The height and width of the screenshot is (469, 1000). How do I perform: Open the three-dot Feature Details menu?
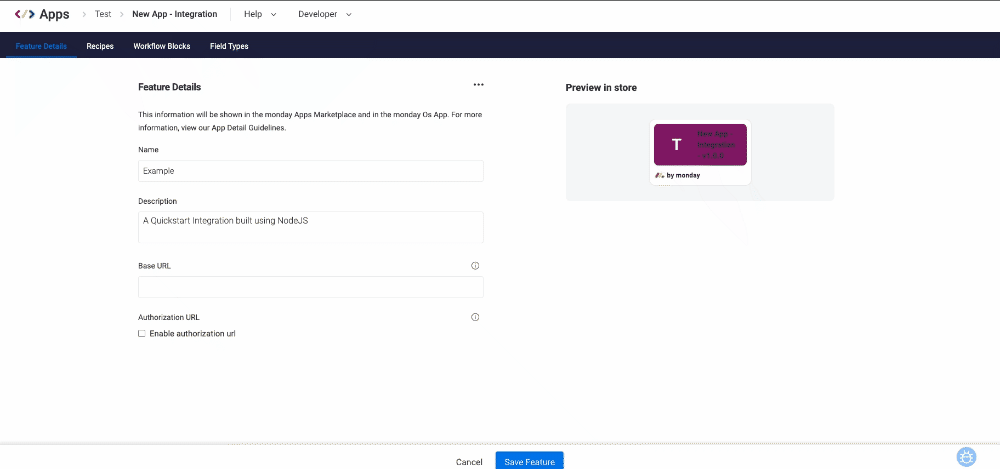pyautogui.click(x=478, y=85)
